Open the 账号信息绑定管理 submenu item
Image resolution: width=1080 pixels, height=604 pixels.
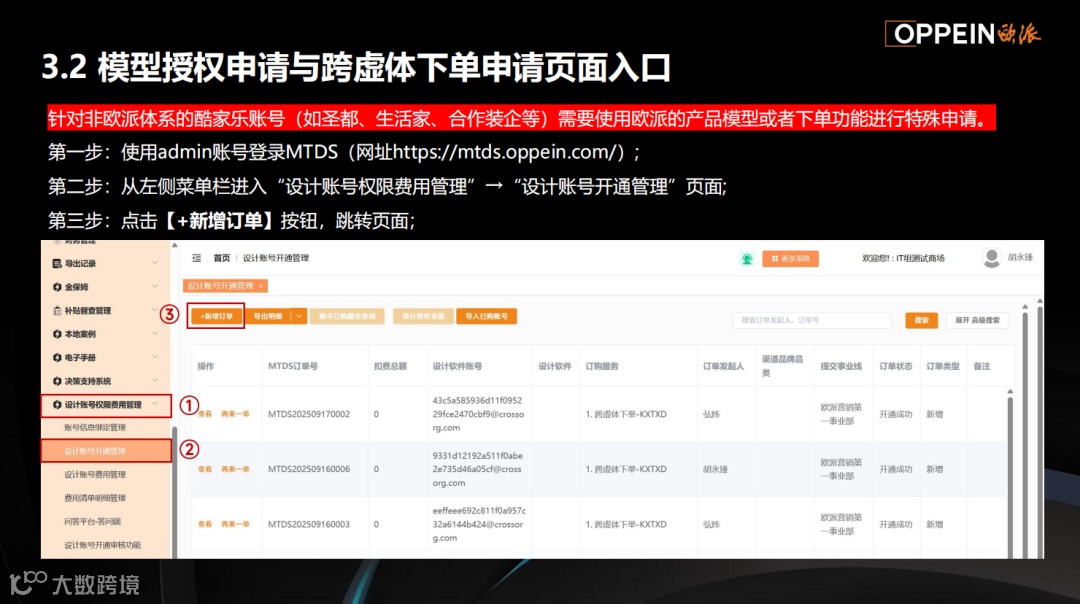coord(95,428)
